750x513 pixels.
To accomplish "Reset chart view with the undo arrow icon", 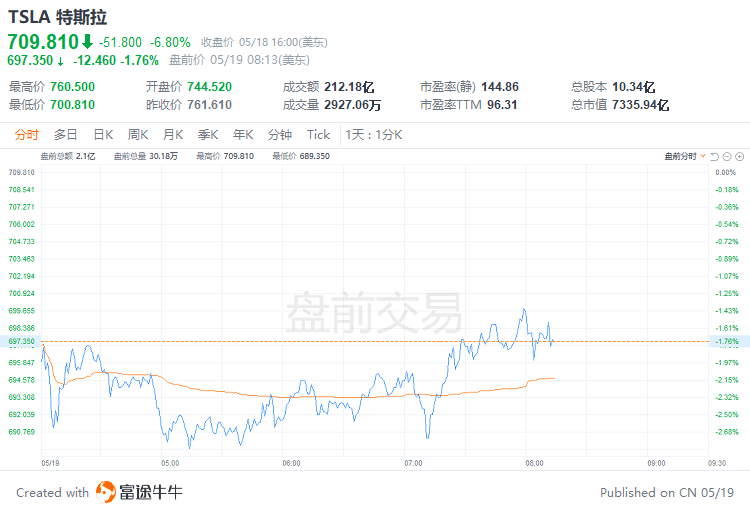I will coord(715,156).
